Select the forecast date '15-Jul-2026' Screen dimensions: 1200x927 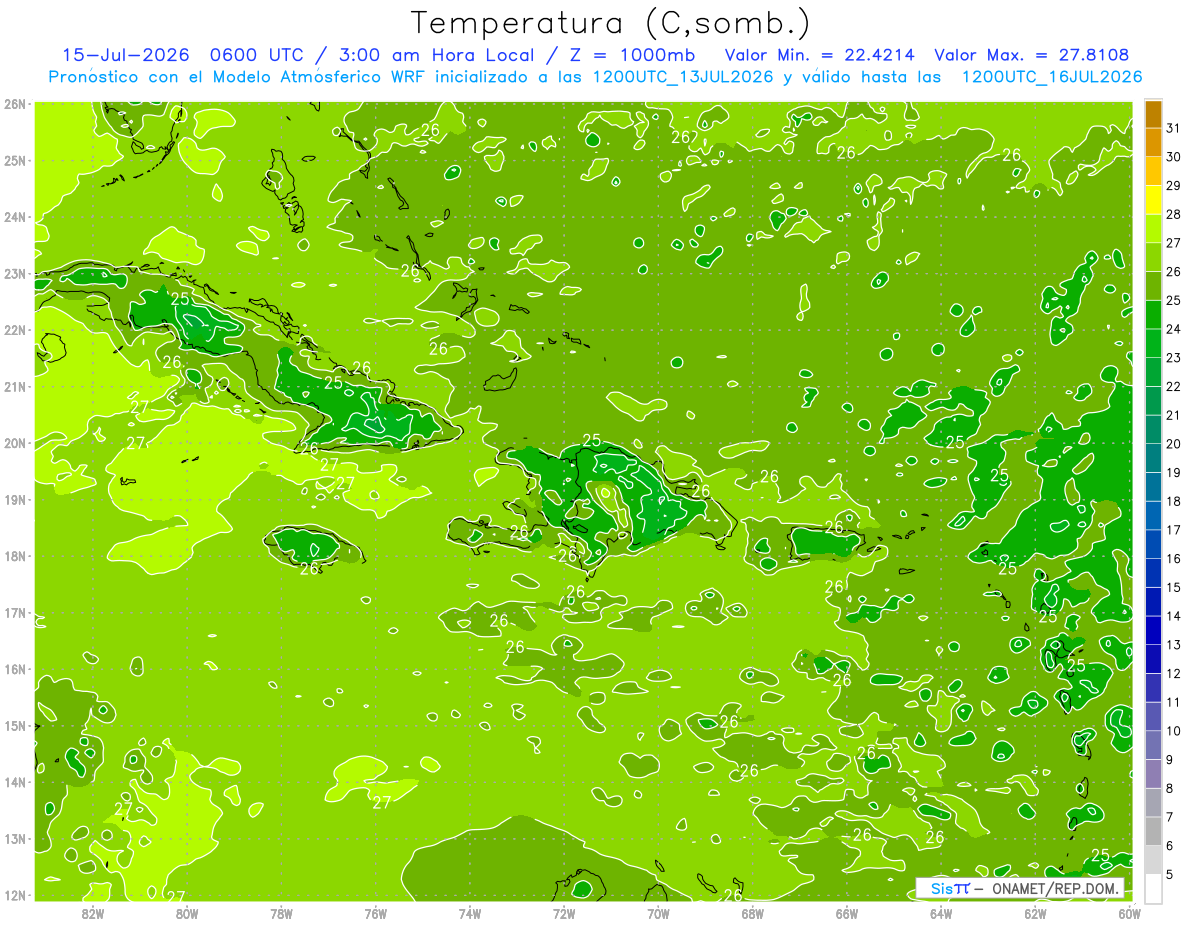125,55
